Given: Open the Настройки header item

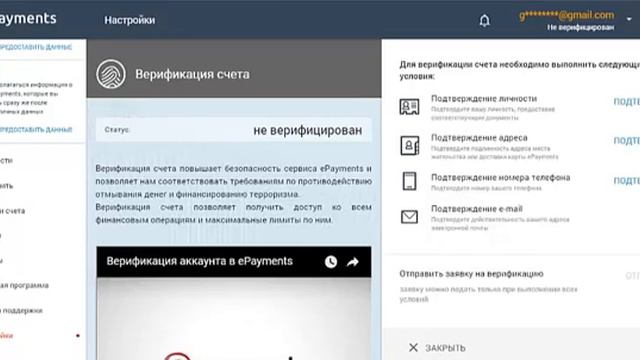Looking at the screenshot, I should pyautogui.click(x=129, y=20).
